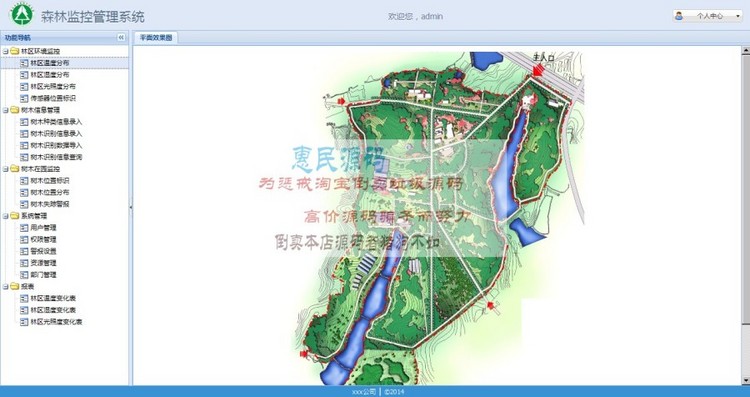Click the 树木在园监控 folder icon
This screenshot has width=750, height=397.
point(15,169)
